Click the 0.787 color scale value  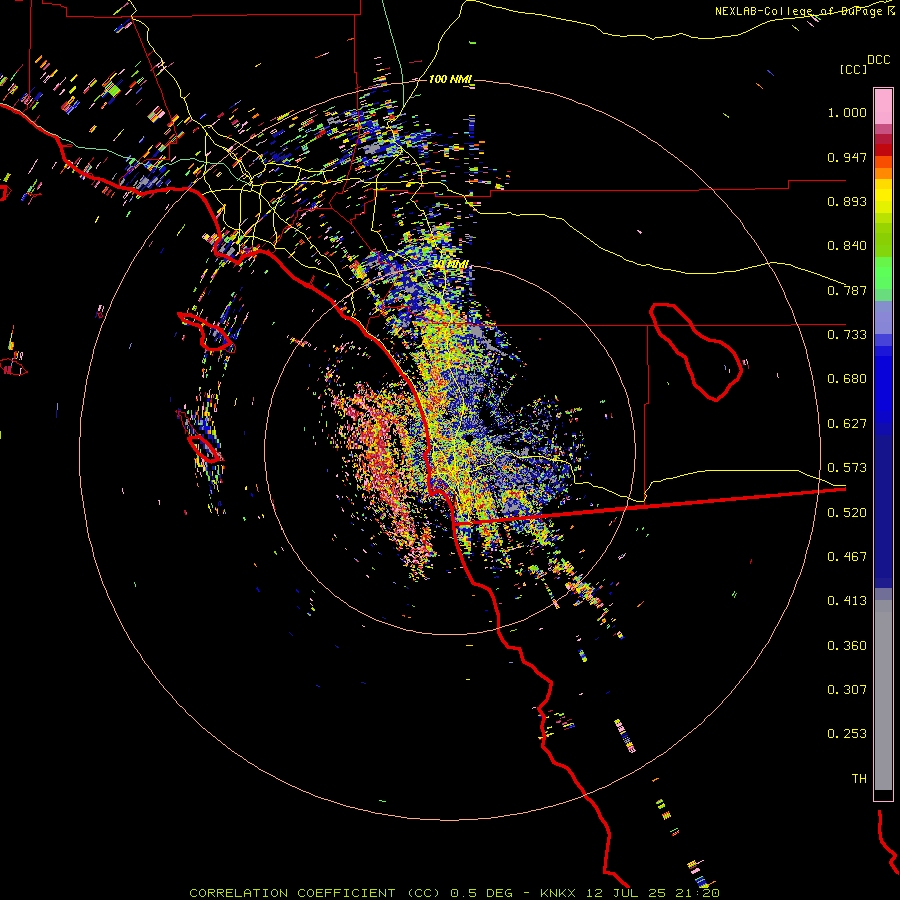point(847,290)
